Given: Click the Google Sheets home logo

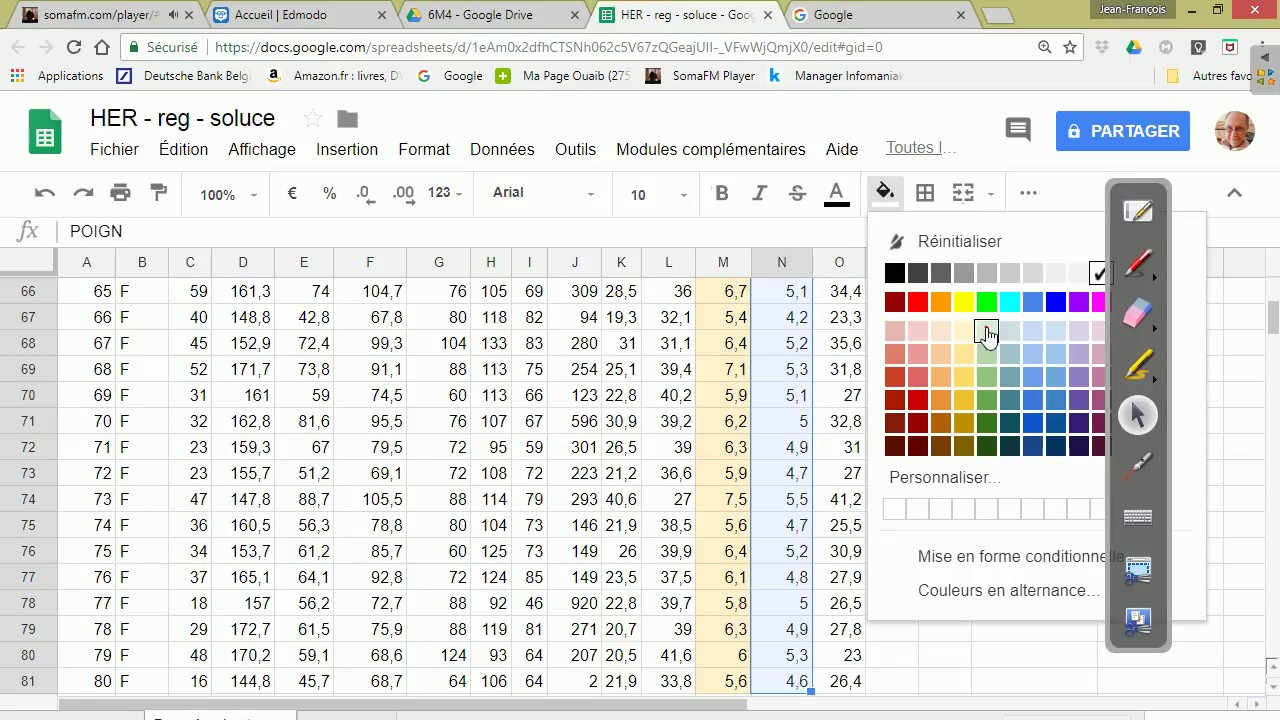Looking at the screenshot, I should click(44, 131).
